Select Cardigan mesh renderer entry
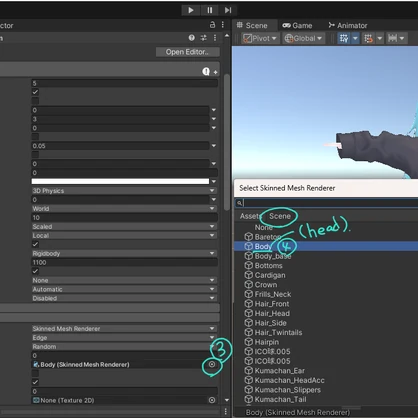The height and width of the screenshot is (418, 418). 326,275
